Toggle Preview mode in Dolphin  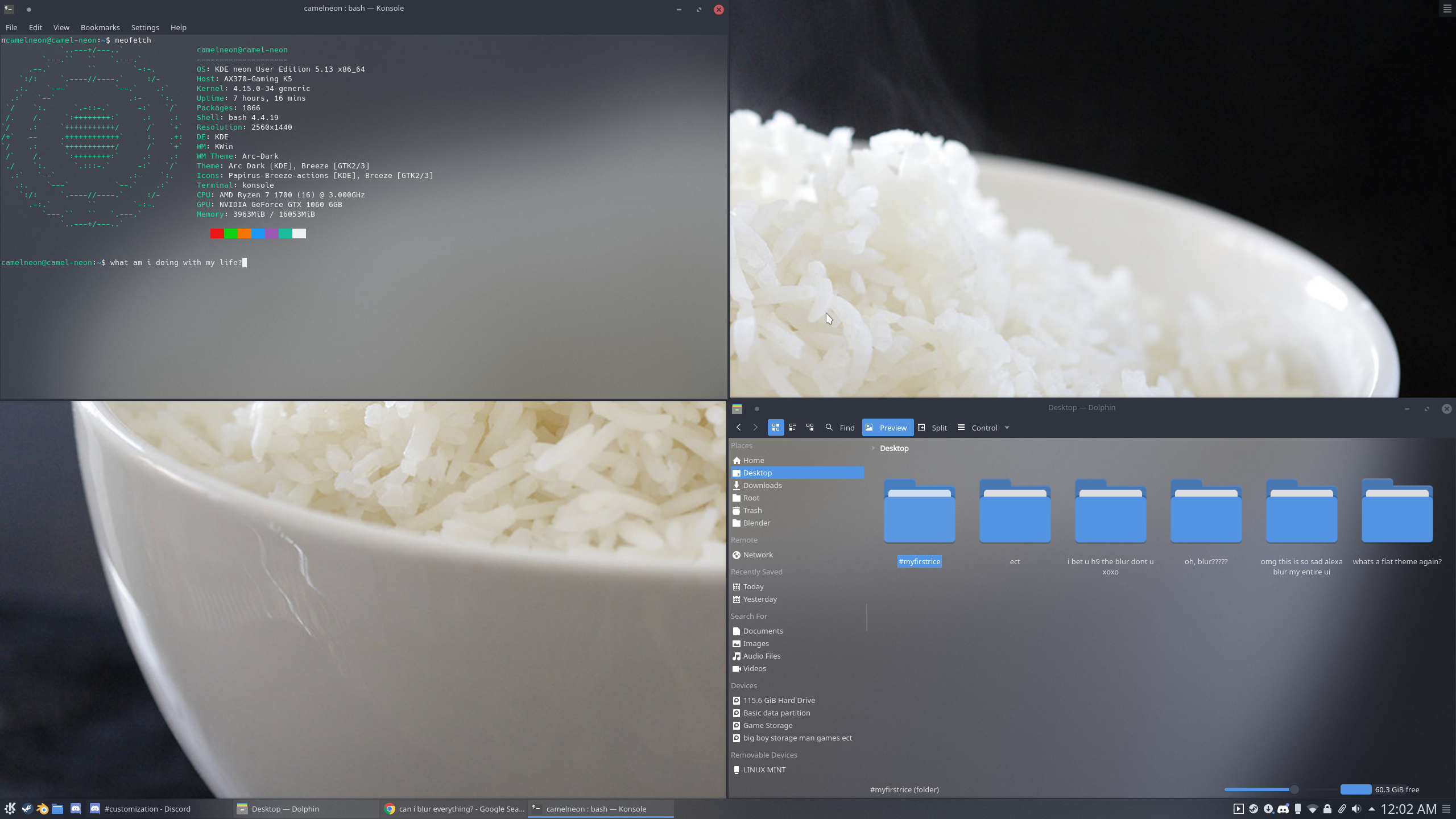(x=887, y=428)
